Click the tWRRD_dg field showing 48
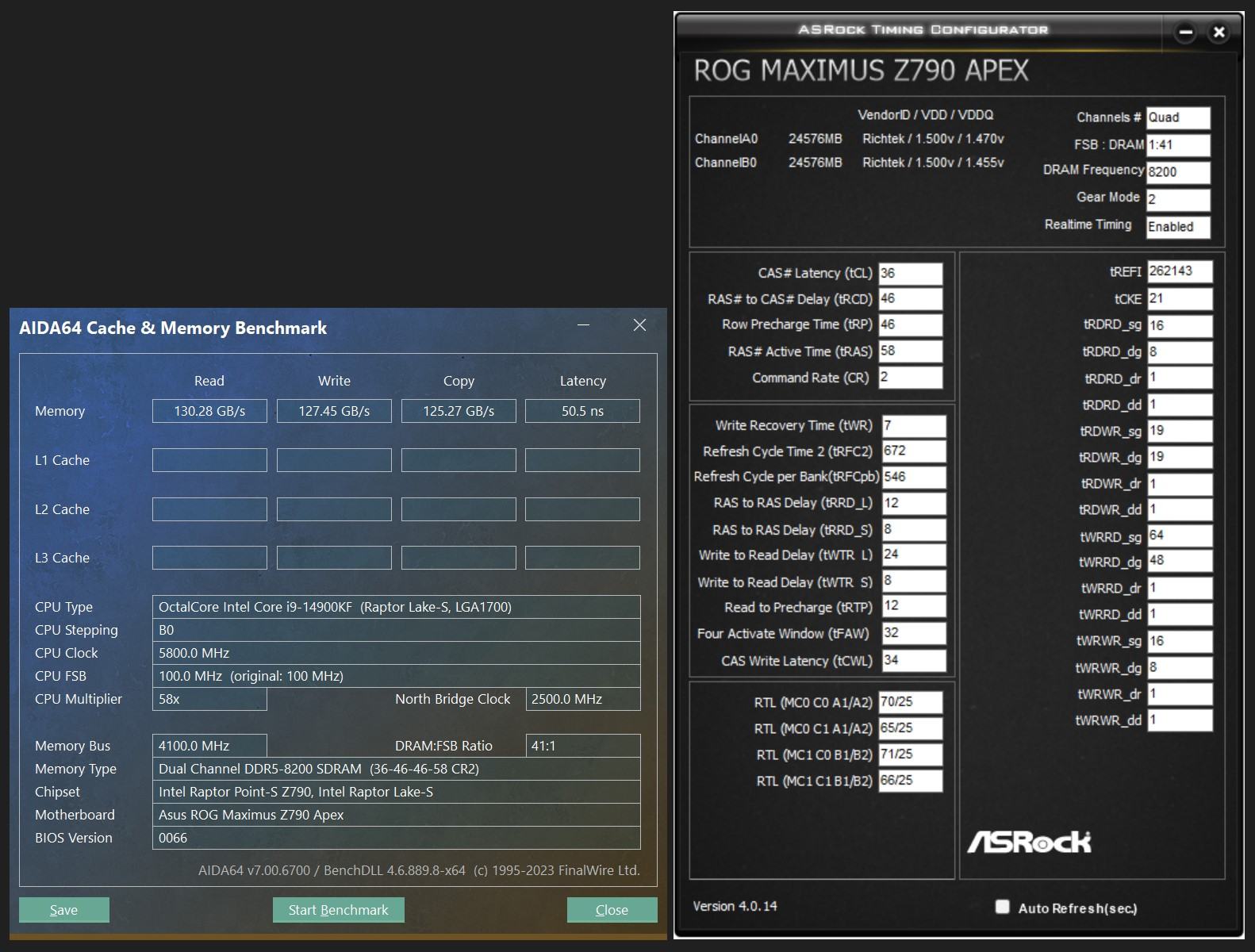 point(1180,562)
